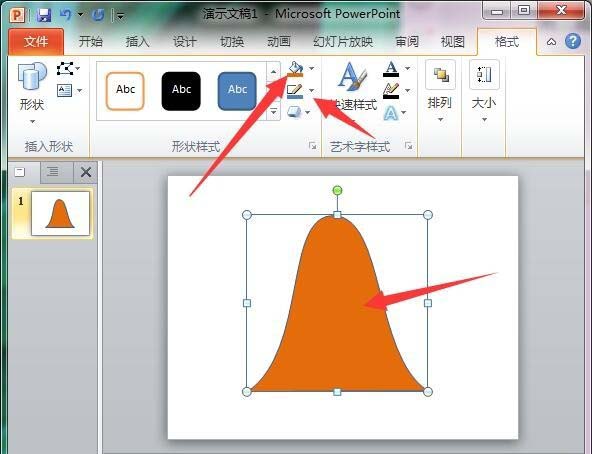
Task: Switch to the 审阅 (Review) tab
Action: 407,41
